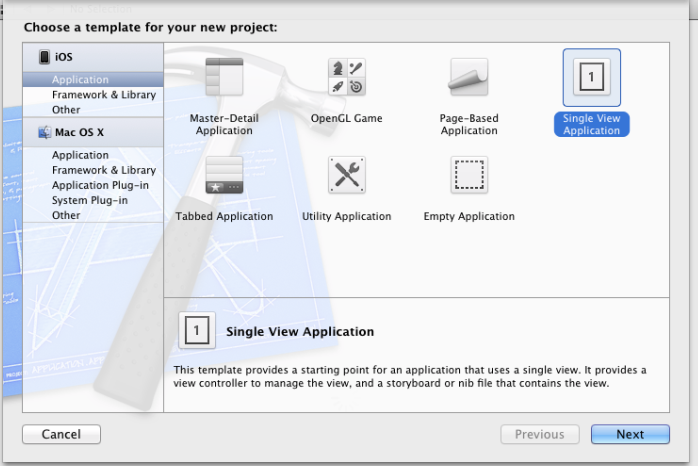Select the Single View Application template icon
The height and width of the screenshot is (466, 698).
[x=591, y=77]
